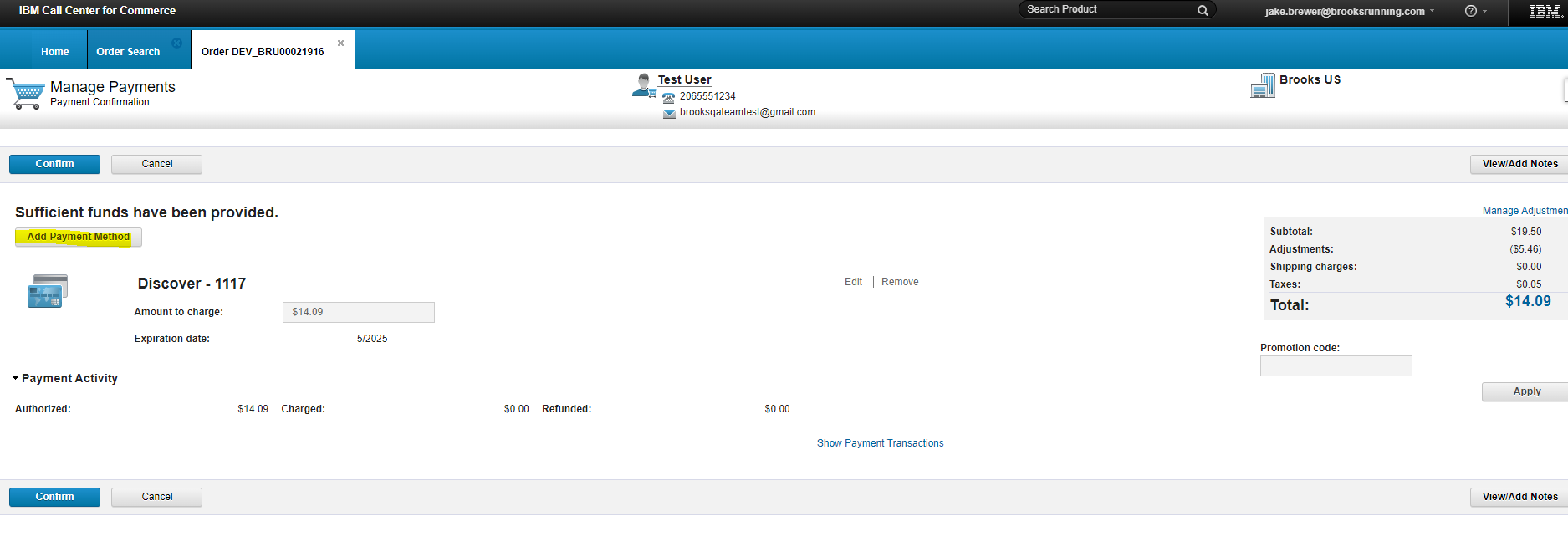Collapse the Payment Activity section
1568x547 pixels.
pos(15,379)
